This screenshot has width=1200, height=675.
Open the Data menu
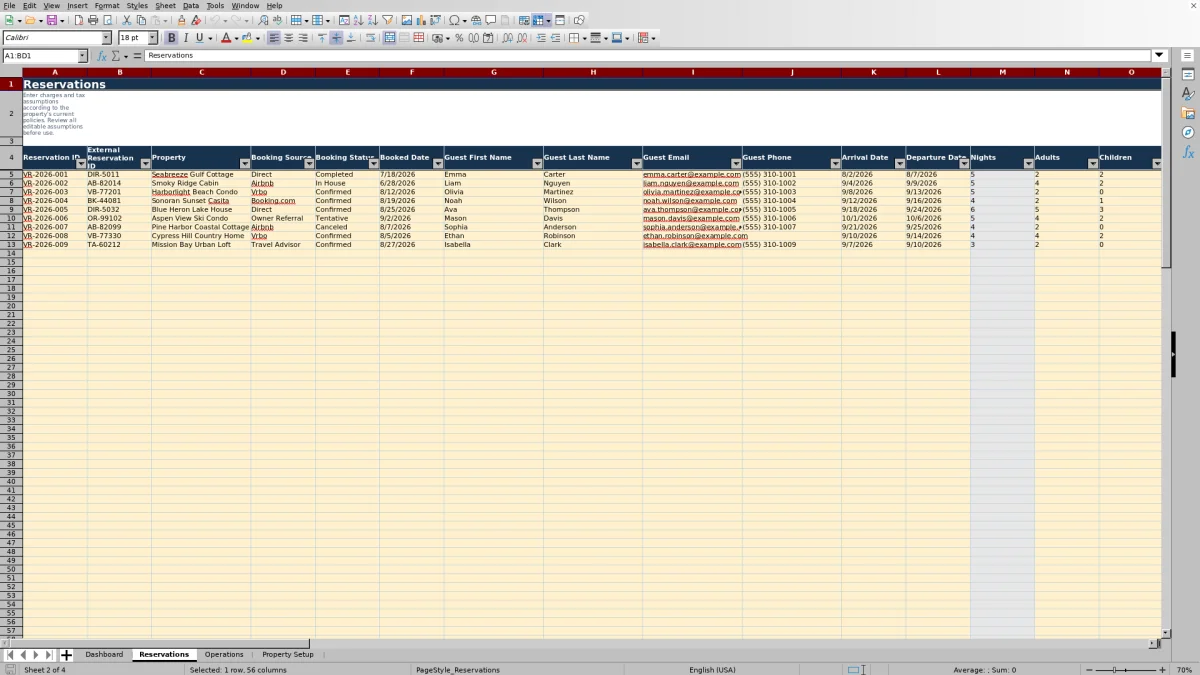tap(190, 6)
